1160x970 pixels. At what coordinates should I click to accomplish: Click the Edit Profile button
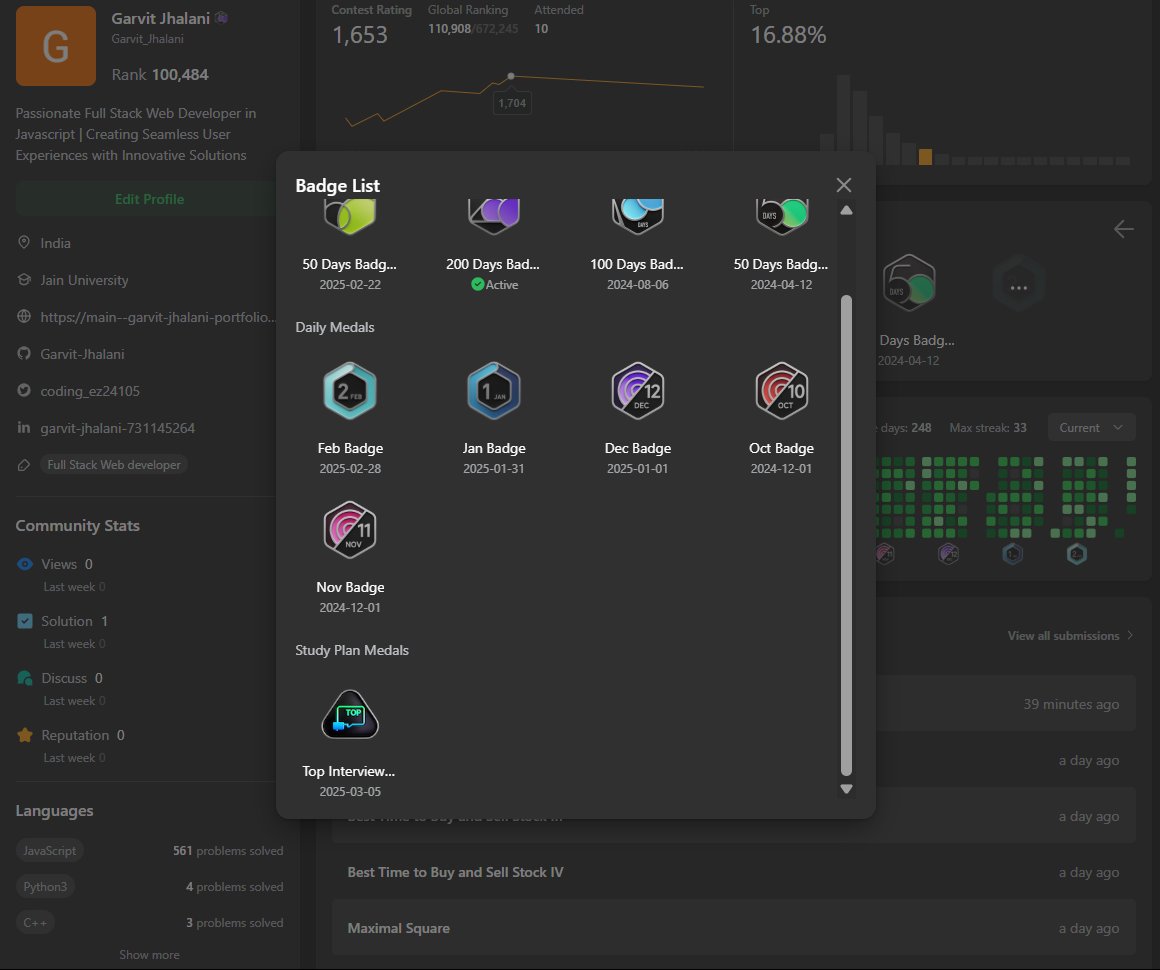tap(149, 199)
